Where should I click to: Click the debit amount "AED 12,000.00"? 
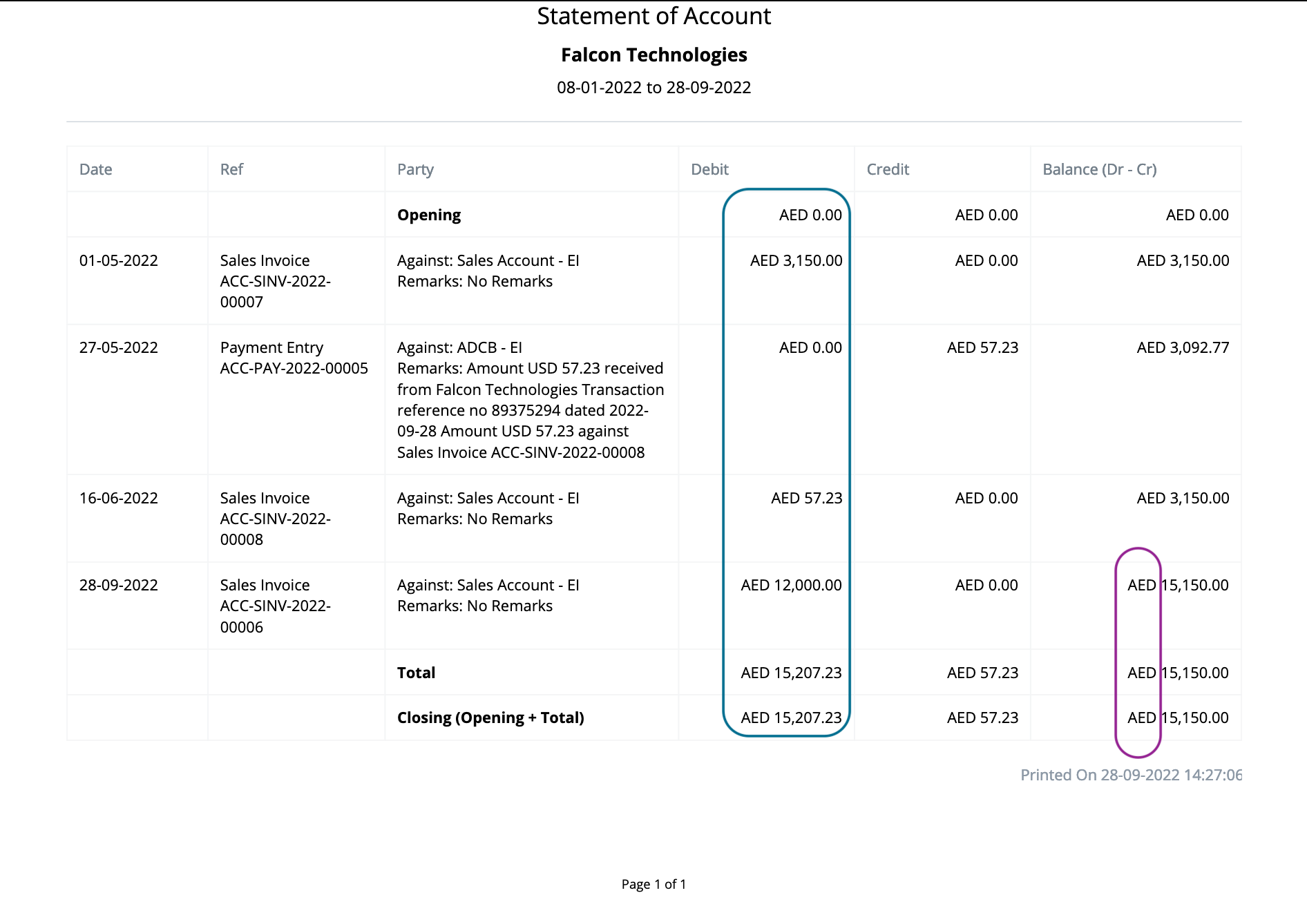tap(791, 585)
